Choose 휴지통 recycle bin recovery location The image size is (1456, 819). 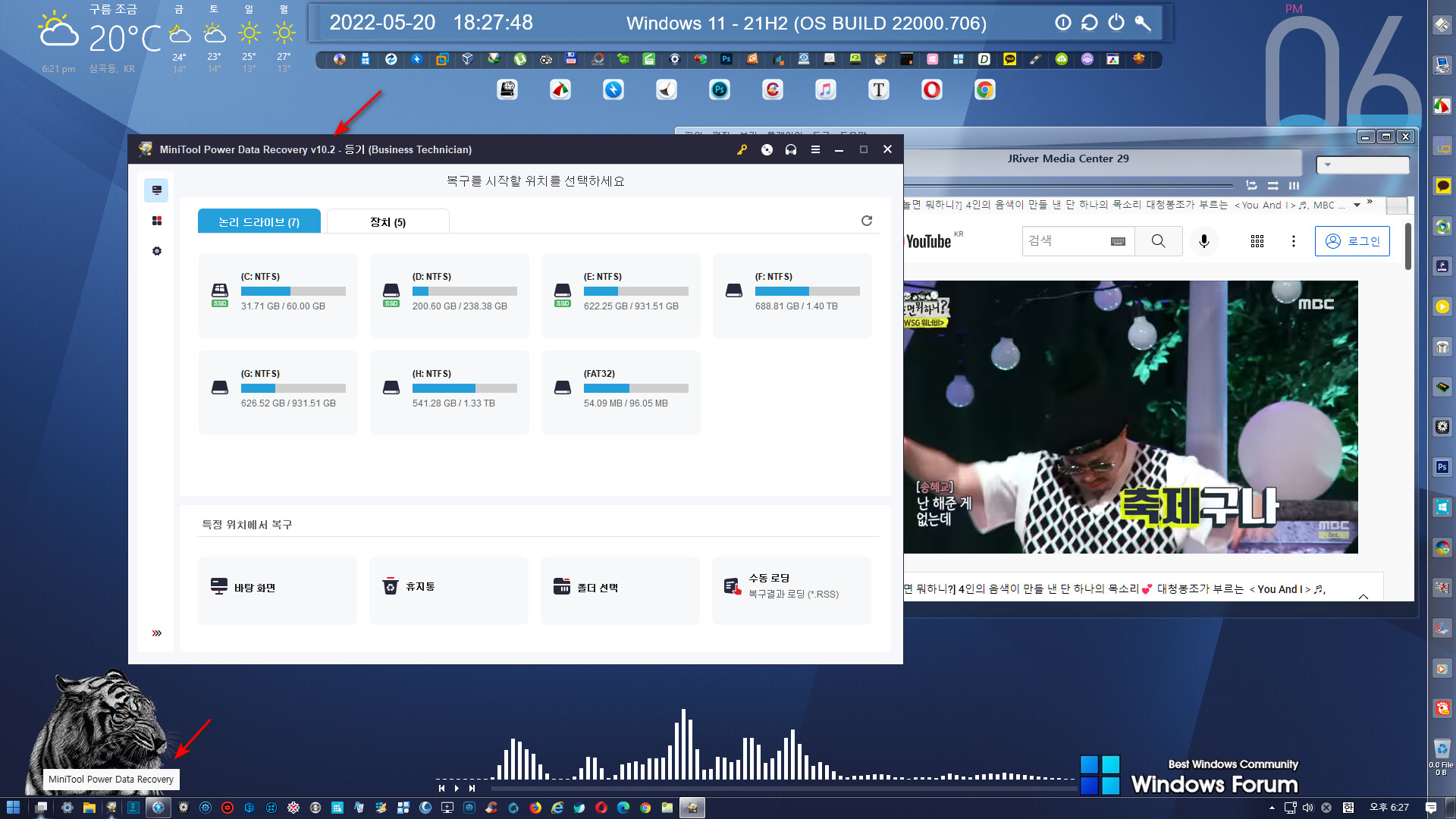(449, 590)
